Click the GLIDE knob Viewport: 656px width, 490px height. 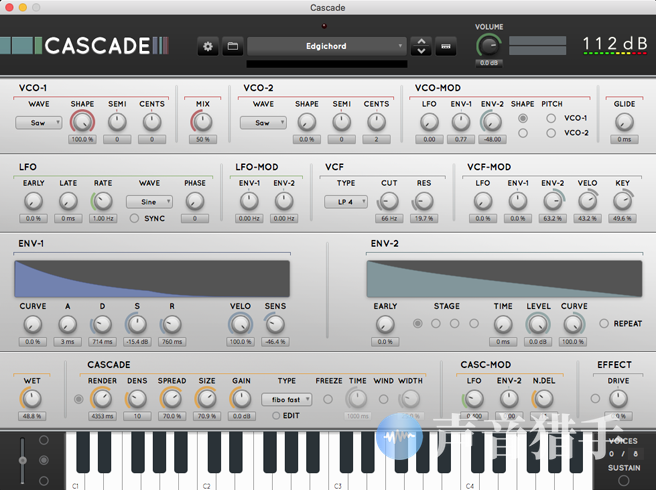point(624,122)
